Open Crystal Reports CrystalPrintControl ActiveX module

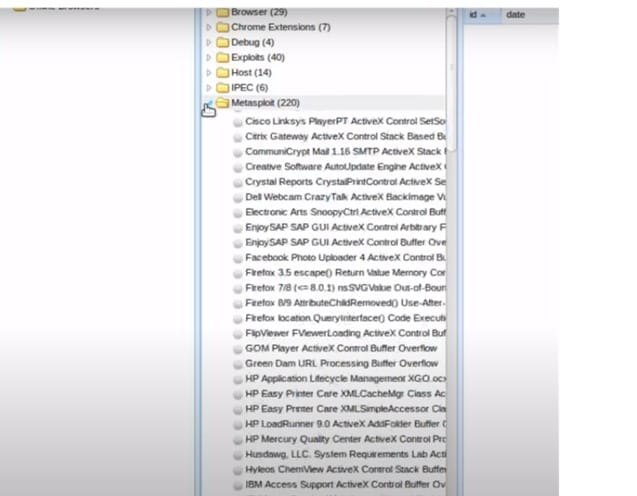tap(345, 182)
